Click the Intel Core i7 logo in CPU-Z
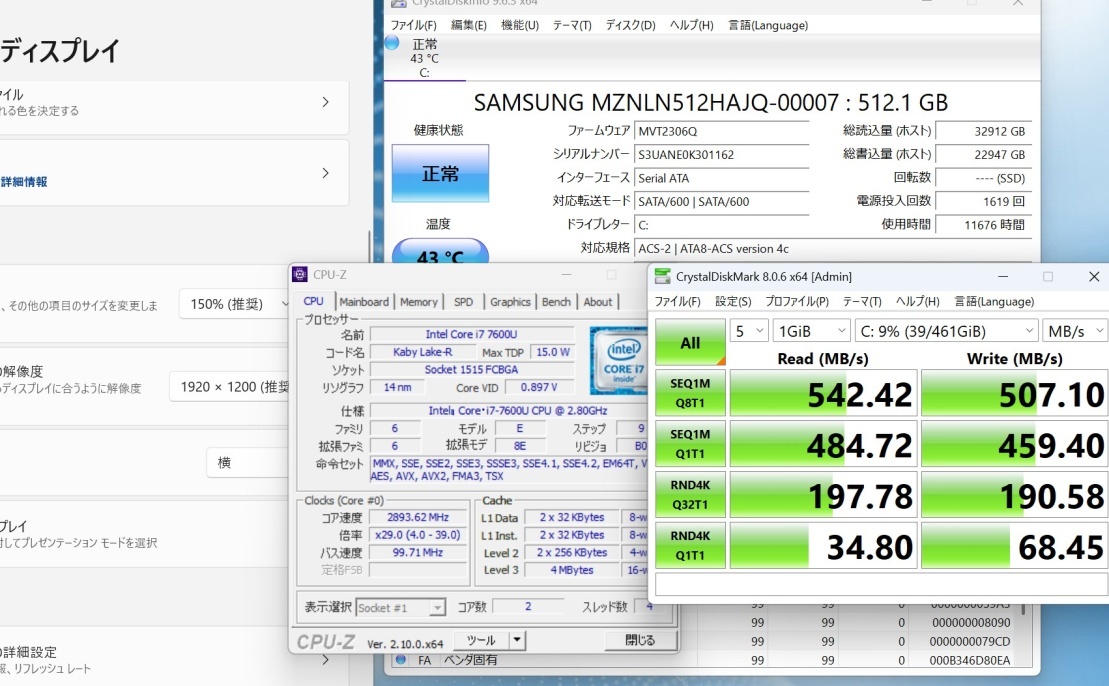This screenshot has width=1109, height=686. (x=619, y=360)
